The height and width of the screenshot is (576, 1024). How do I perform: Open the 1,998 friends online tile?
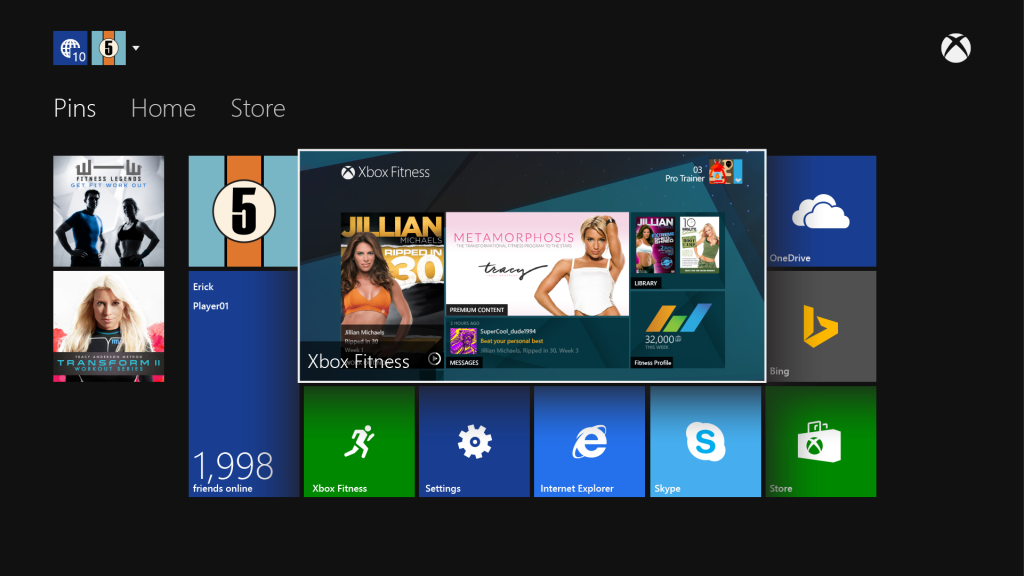click(244, 384)
